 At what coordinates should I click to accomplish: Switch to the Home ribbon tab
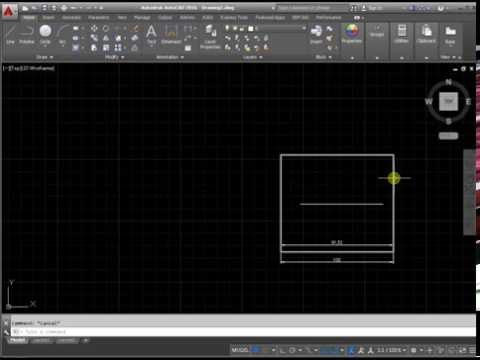coord(29,17)
